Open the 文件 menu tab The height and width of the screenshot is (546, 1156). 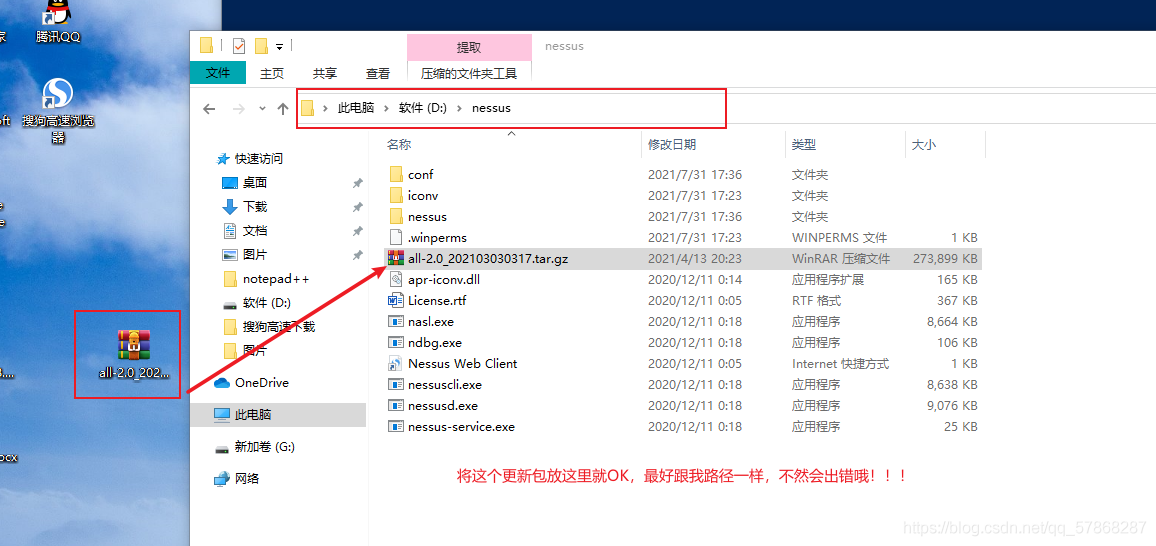217,73
